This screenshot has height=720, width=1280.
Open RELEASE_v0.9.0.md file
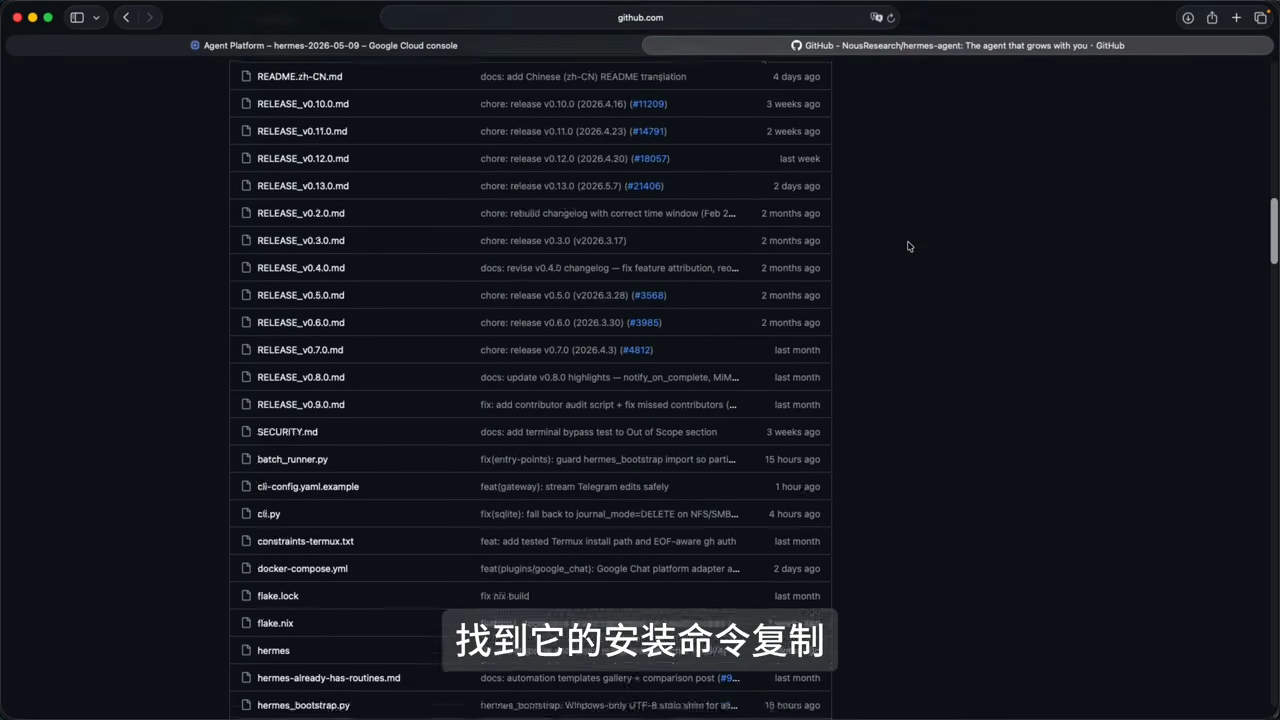click(301, 405)
